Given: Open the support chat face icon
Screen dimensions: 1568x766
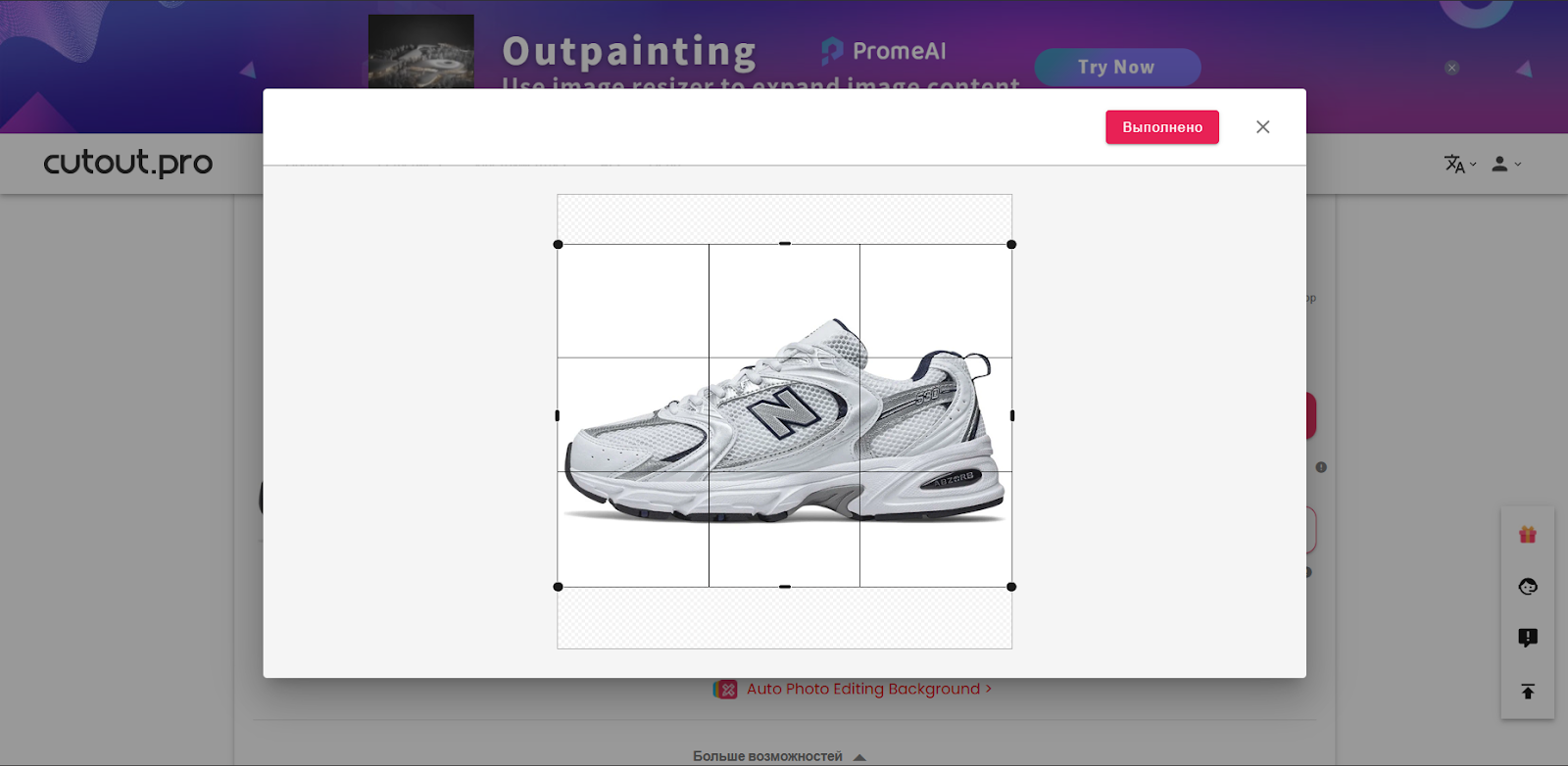Looking at the screenshot, I should tap(1528, 587).
